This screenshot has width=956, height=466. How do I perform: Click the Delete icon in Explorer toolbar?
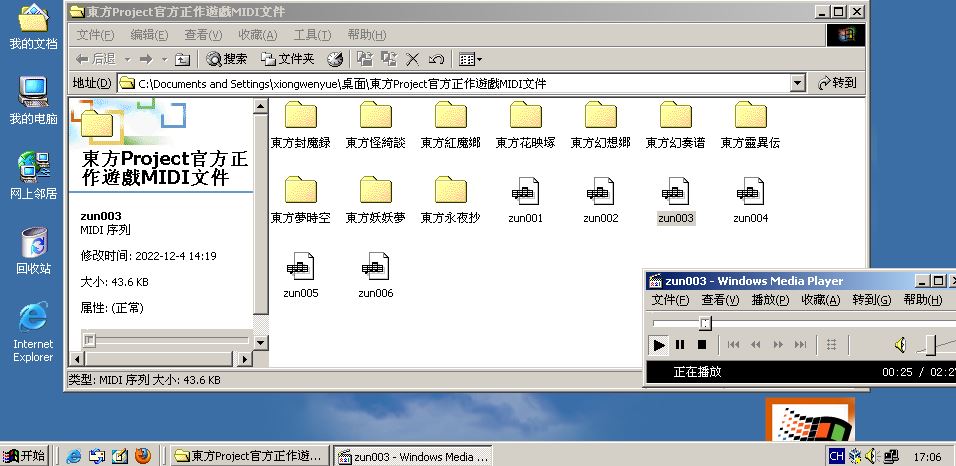tap(414, 59)
